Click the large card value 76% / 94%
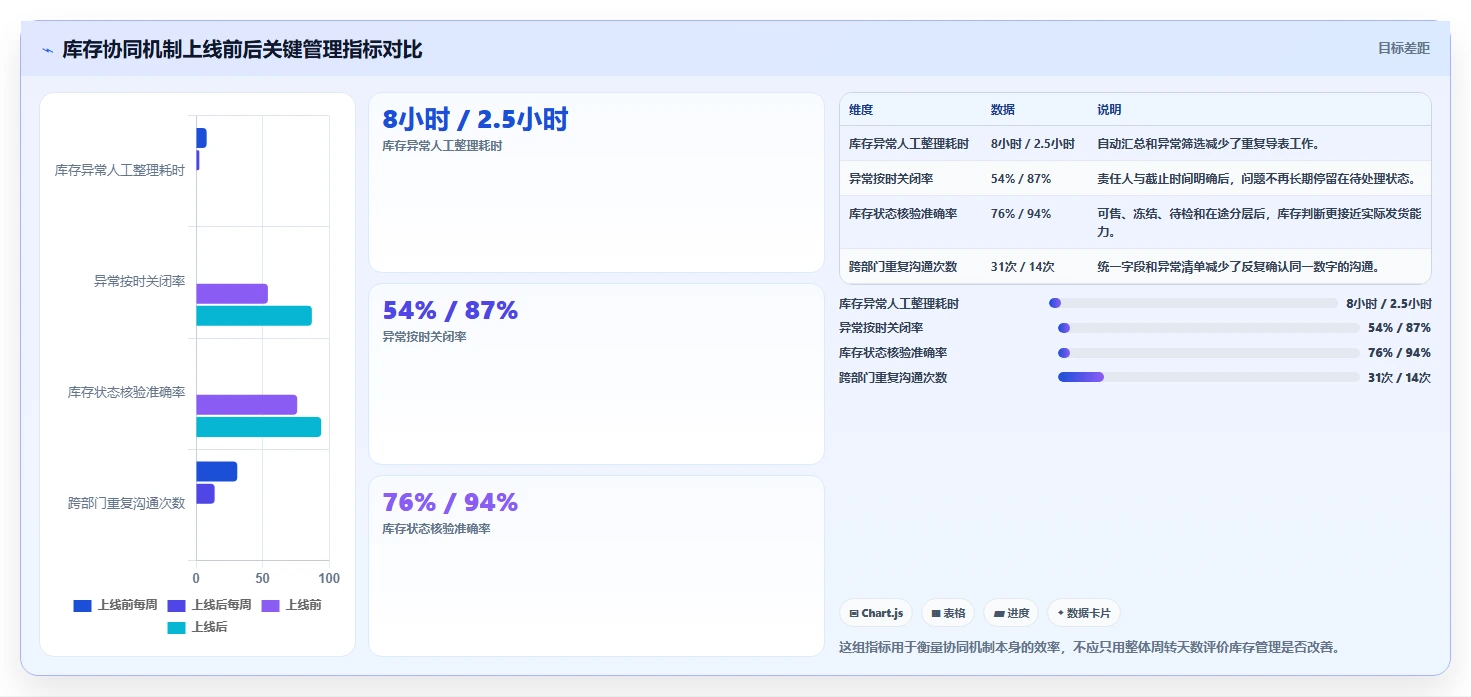Image resolution: width=1471 pixels, height=697 pixels. click(450, 502)
